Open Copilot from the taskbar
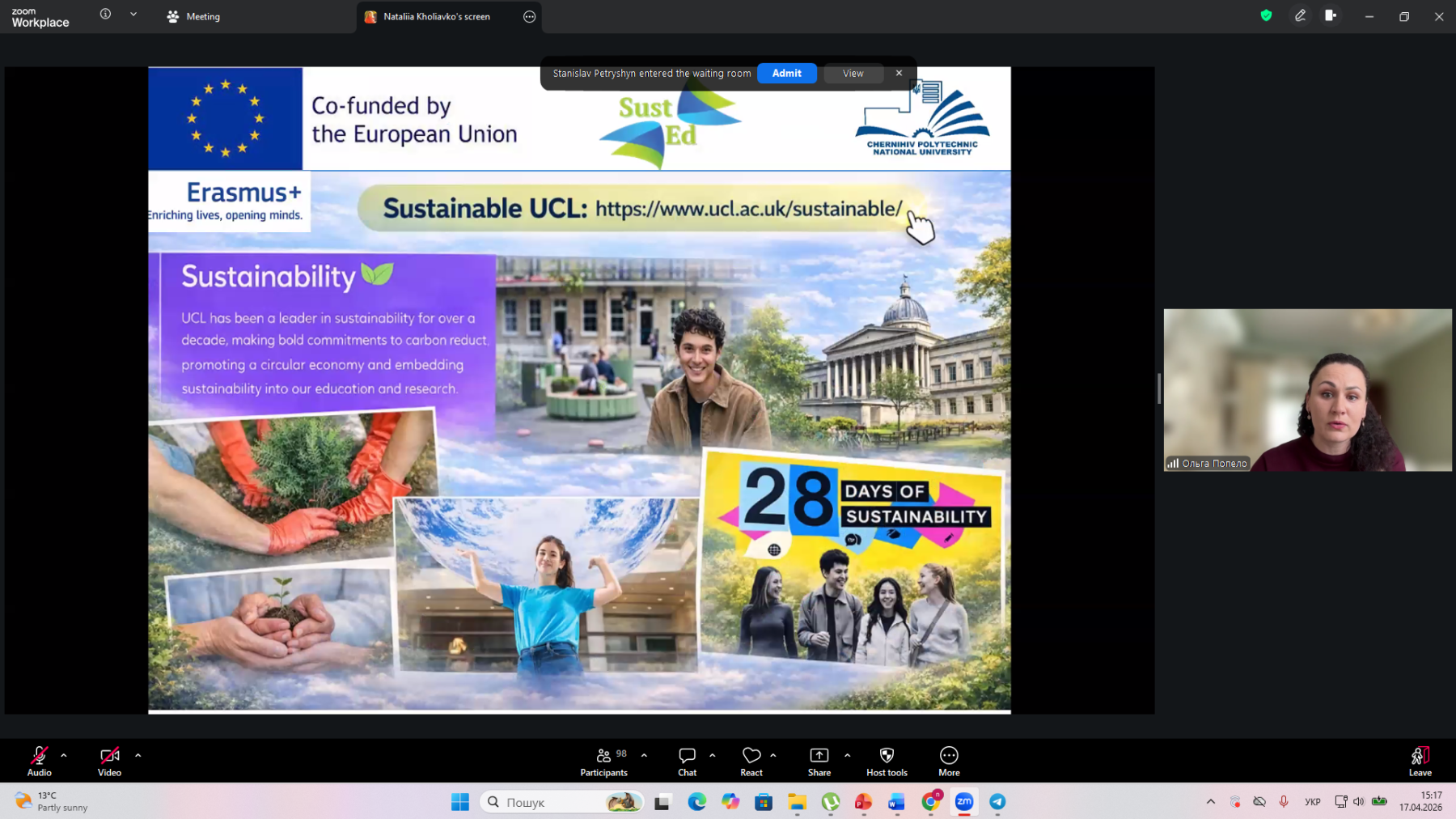Viewport: 1456px width, 819px height. coord(730,802)
